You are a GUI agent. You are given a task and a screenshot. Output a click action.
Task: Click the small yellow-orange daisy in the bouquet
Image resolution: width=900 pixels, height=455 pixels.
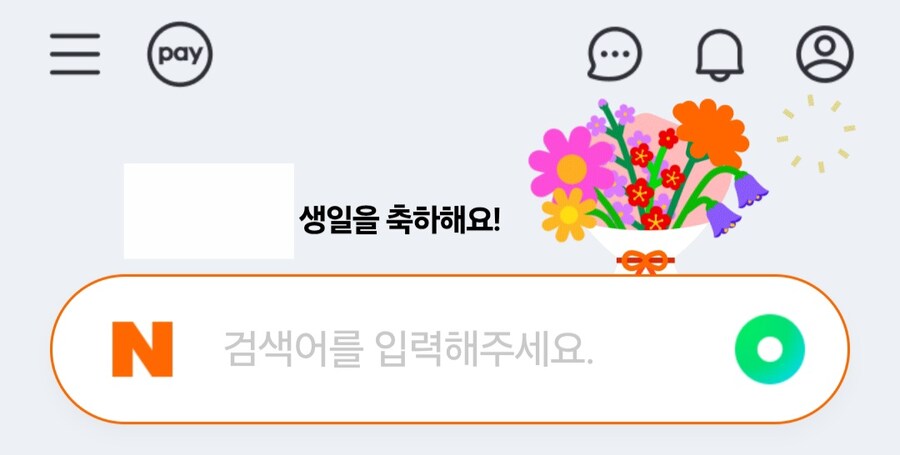click(569, 215)
